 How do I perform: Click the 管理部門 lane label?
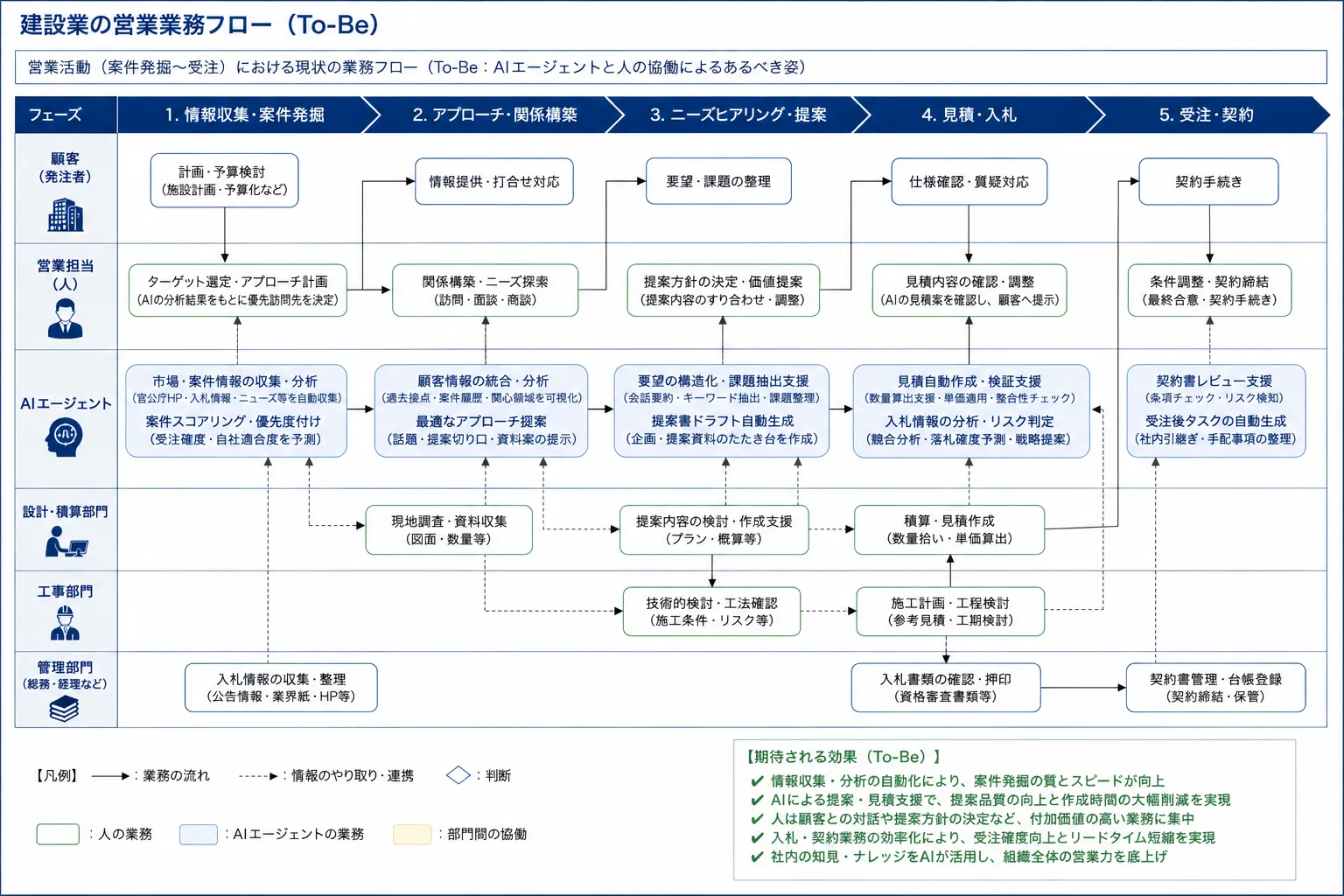click(65, 675)
